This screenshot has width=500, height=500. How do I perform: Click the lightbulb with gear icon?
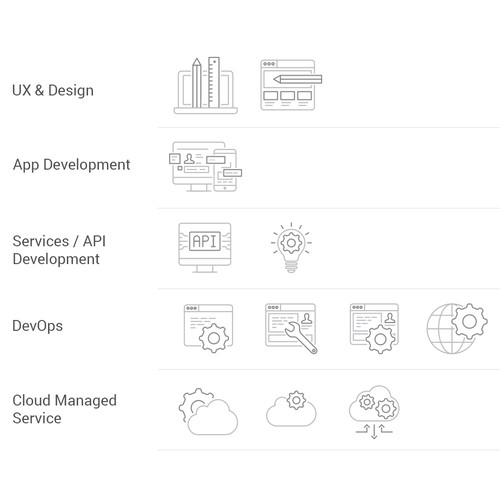(291, 248)
